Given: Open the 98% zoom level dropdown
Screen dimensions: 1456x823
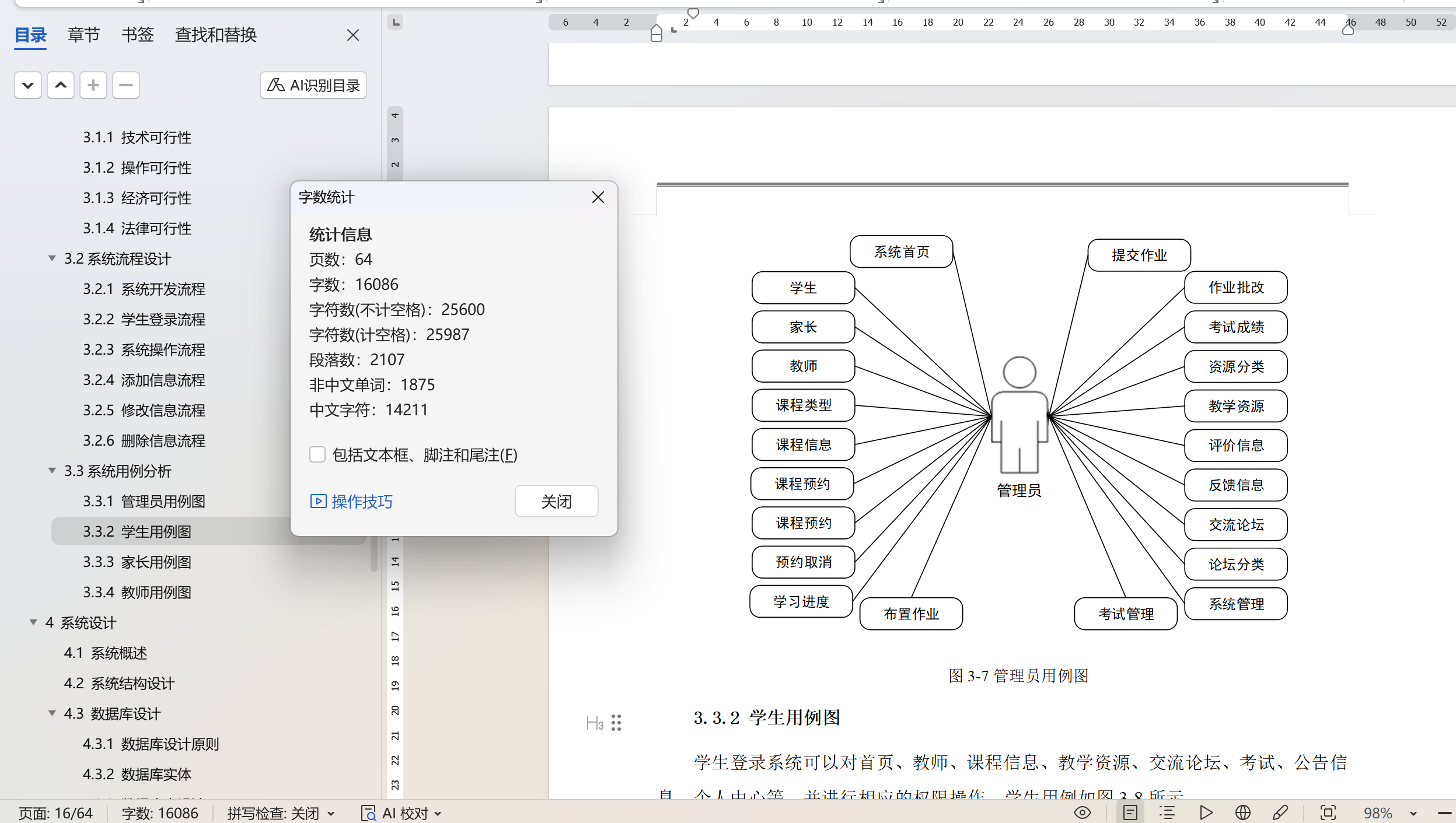Looking at the screenshot, I should click(x=1413, y=813).
